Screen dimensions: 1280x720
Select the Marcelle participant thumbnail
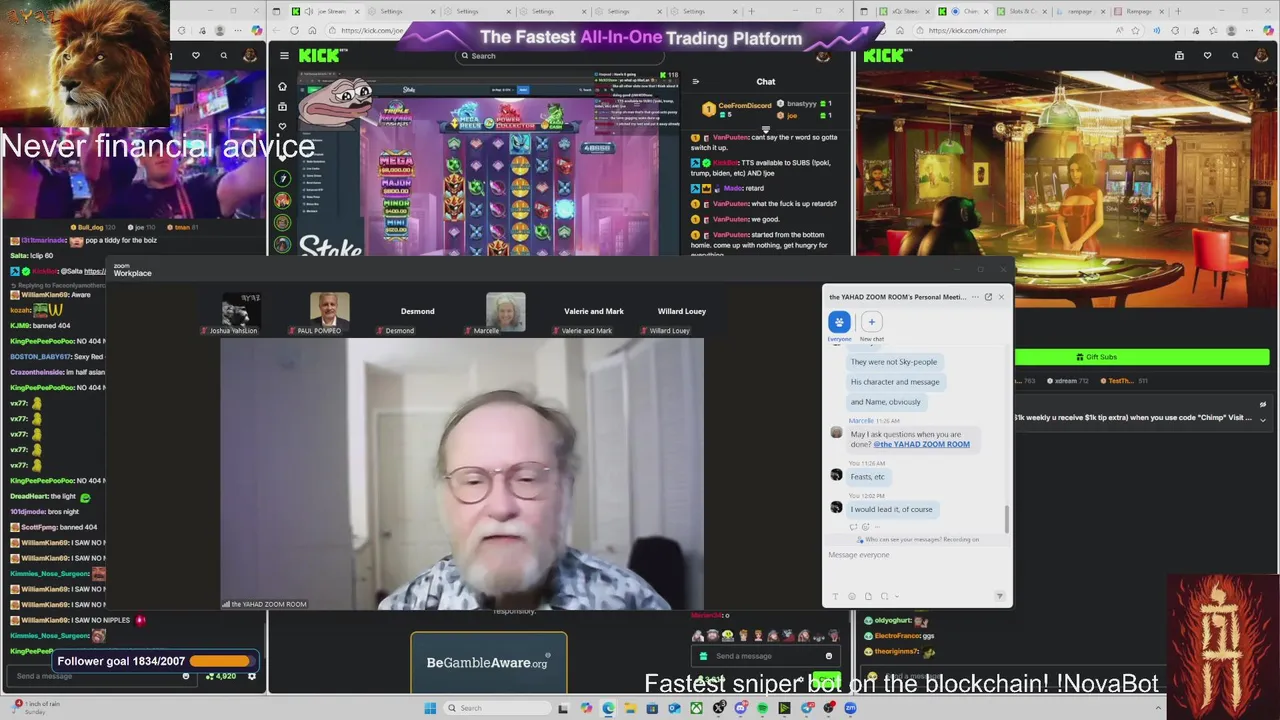[505, 313]
